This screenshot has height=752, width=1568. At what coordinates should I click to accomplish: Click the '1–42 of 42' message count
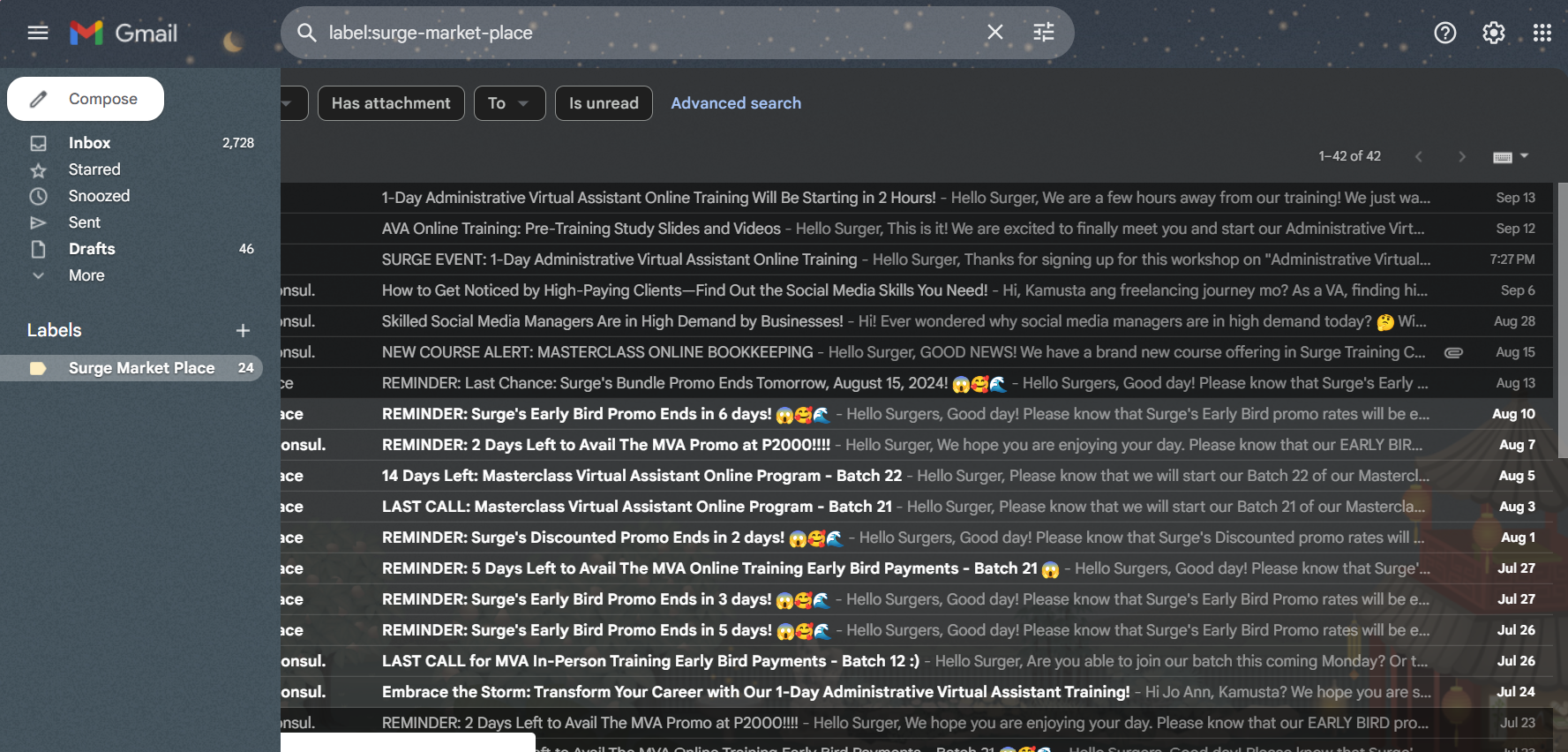tap(1349, 156)
